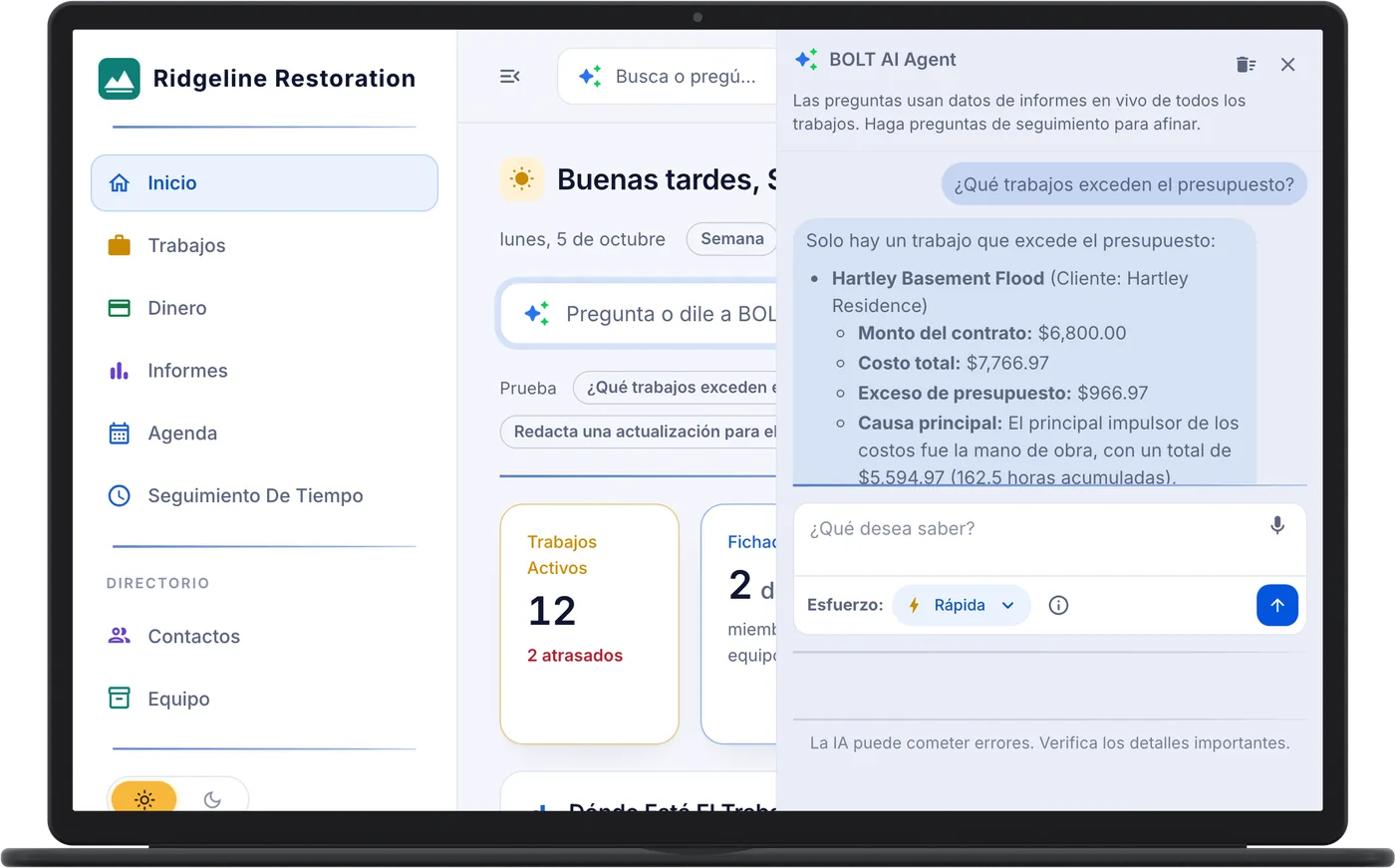Click the '2 atrasados' text
The width and height of the screenshot is (1395, 868).
(x=575, y=656)
